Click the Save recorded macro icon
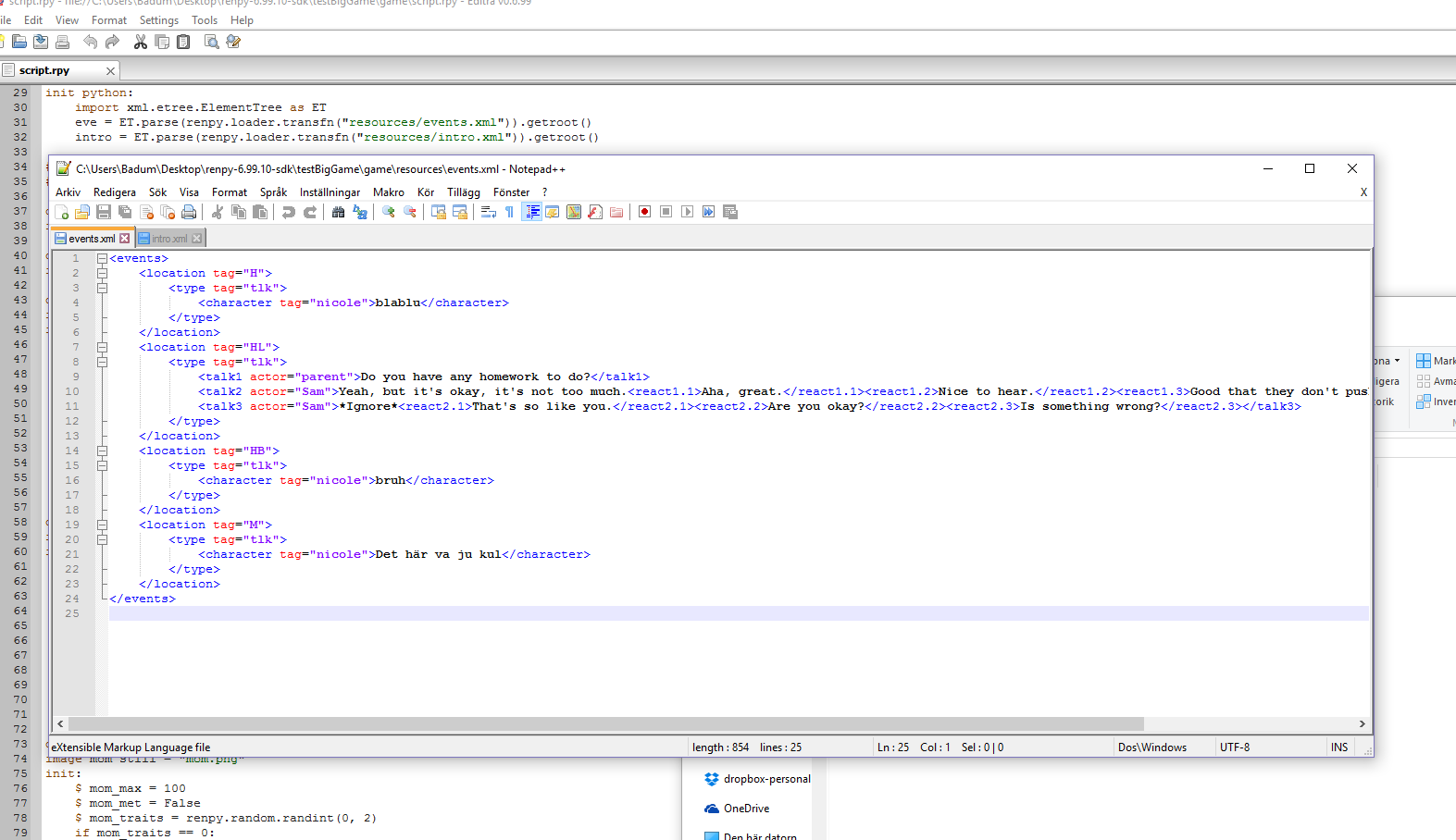1456x840 pixels. click(730, 212)
